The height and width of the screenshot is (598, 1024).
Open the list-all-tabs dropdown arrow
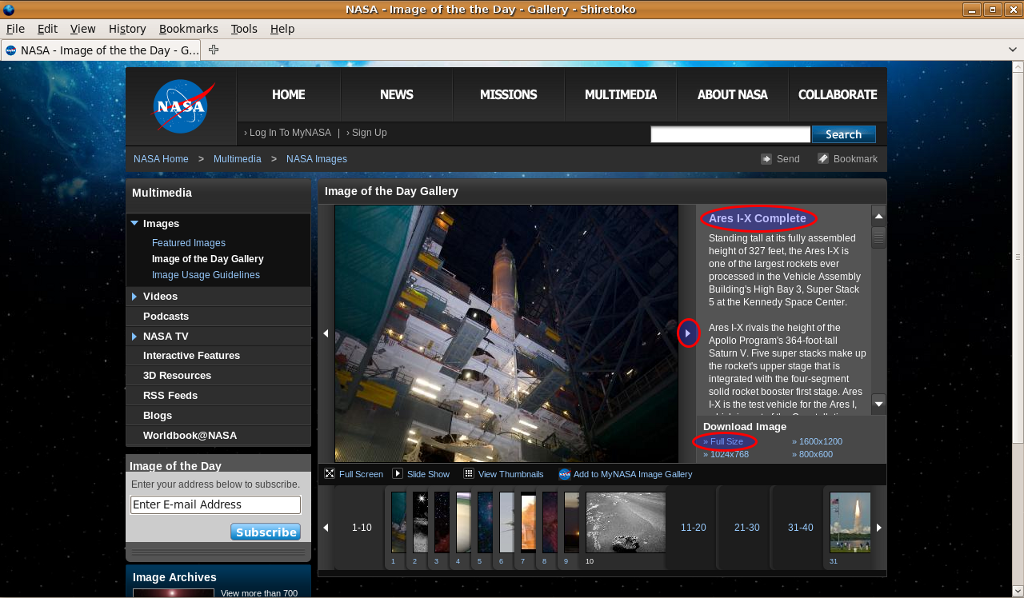point(1012,50)
